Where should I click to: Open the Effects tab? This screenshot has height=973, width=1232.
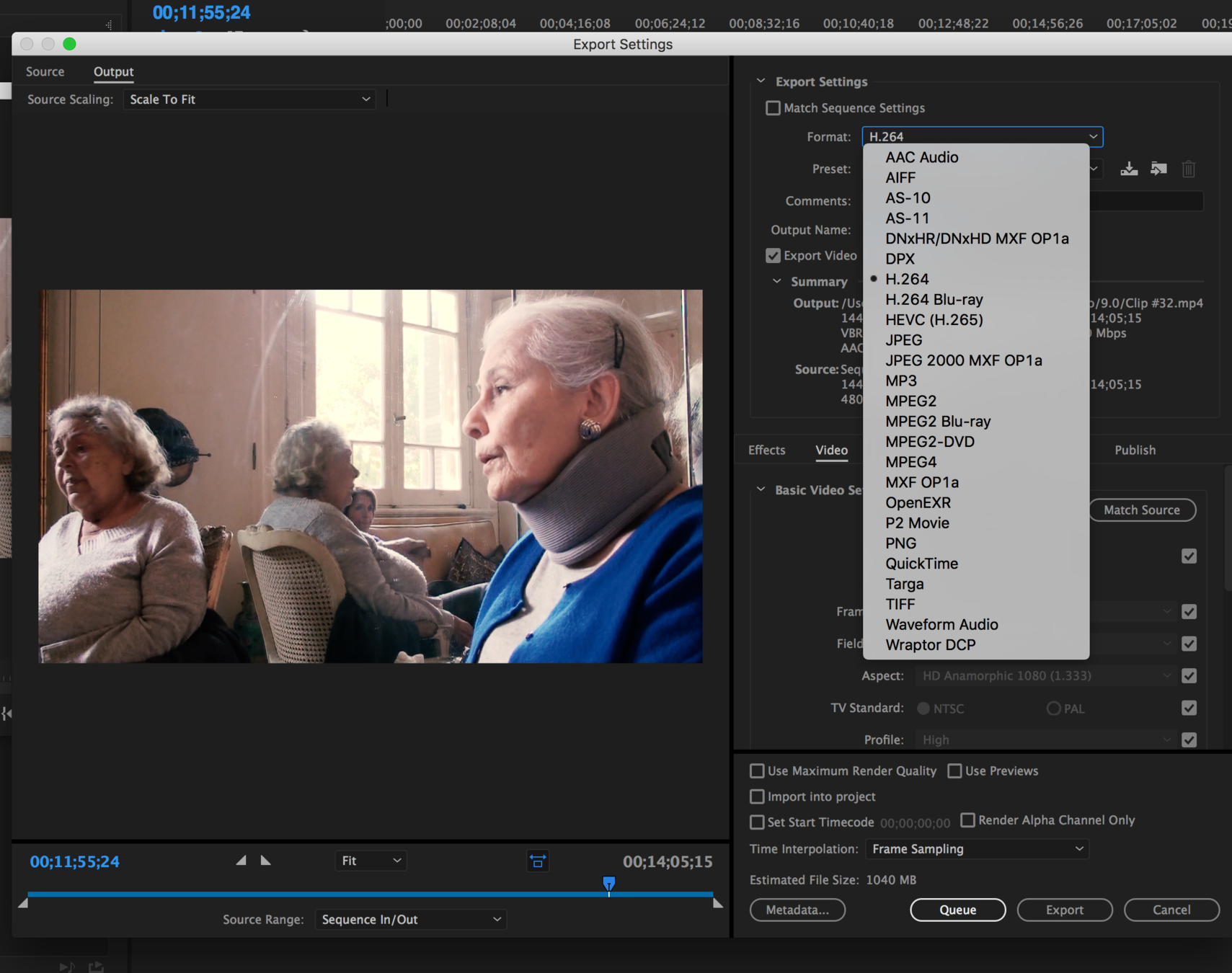tap(766, 450)
